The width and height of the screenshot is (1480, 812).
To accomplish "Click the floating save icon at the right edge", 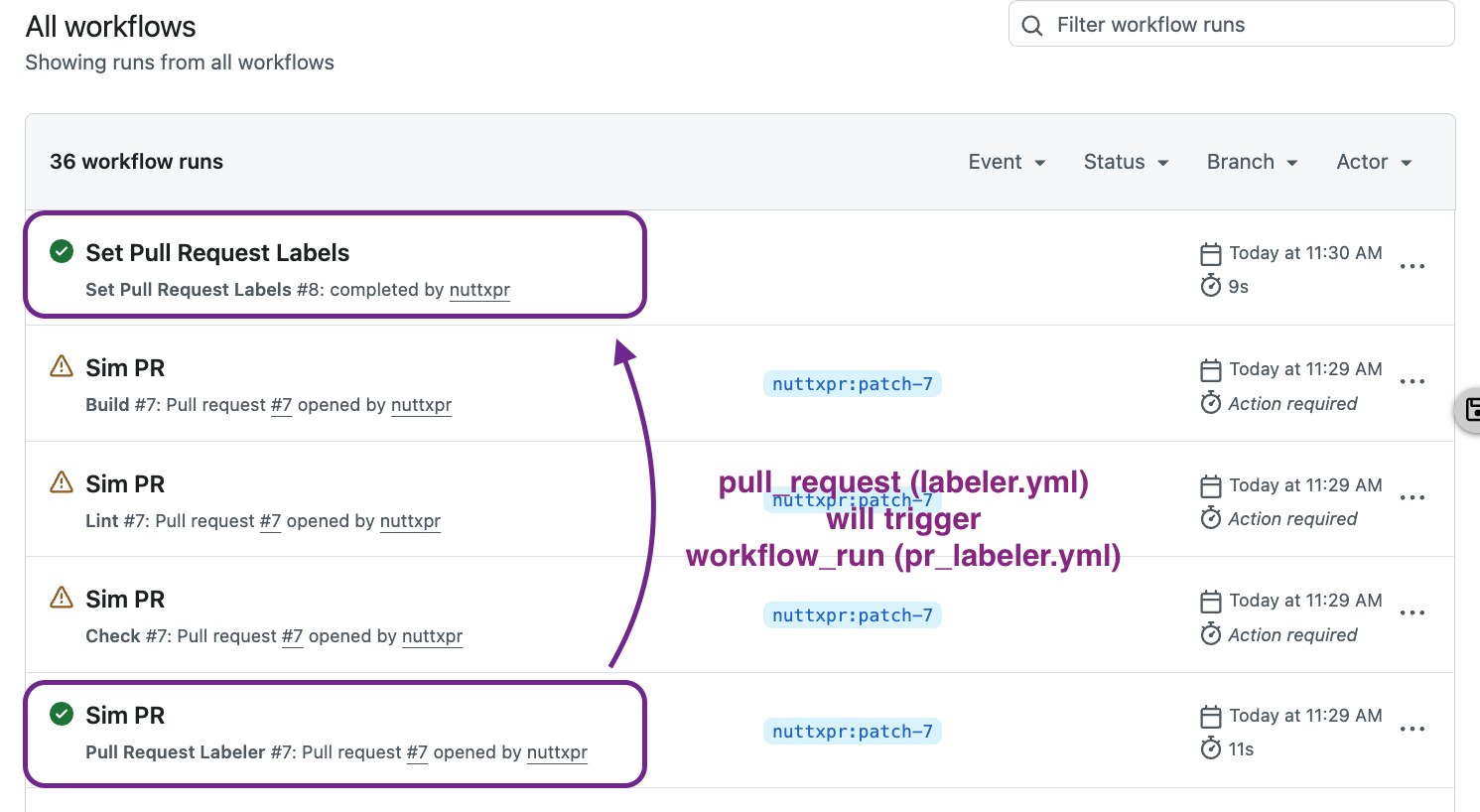I will point(1473,410).
